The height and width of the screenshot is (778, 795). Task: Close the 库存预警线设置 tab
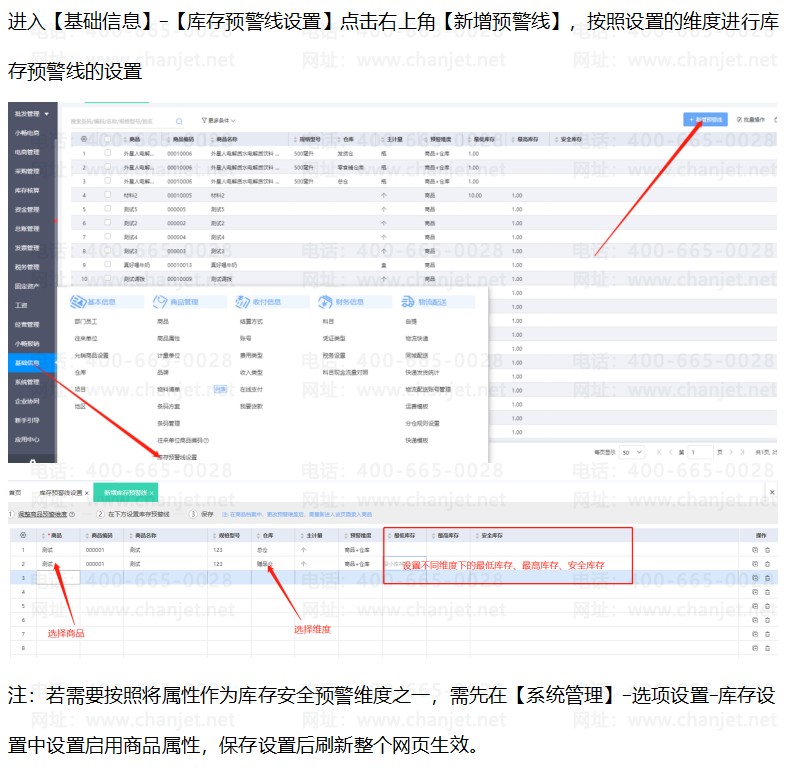pos(87,493)
